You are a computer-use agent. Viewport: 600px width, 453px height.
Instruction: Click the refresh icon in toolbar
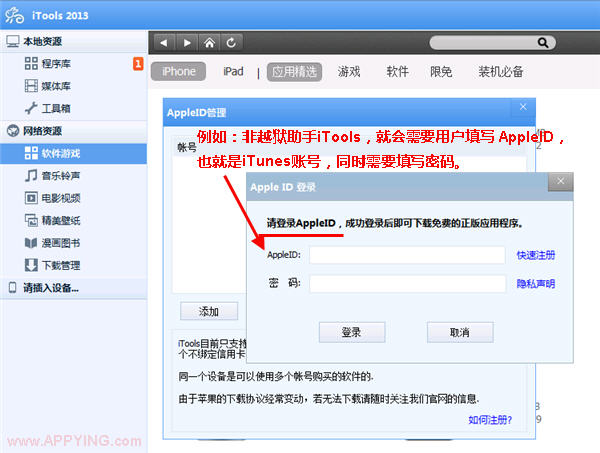[x=232, y=42]
